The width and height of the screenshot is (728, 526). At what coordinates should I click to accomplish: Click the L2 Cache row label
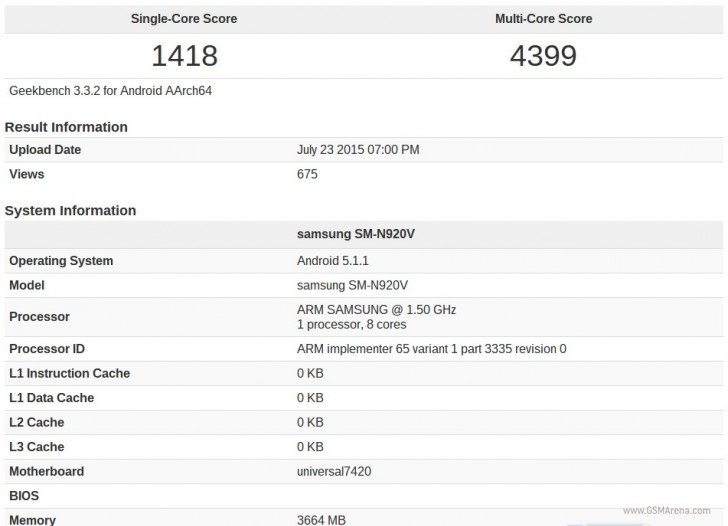(x=37, y=423)
